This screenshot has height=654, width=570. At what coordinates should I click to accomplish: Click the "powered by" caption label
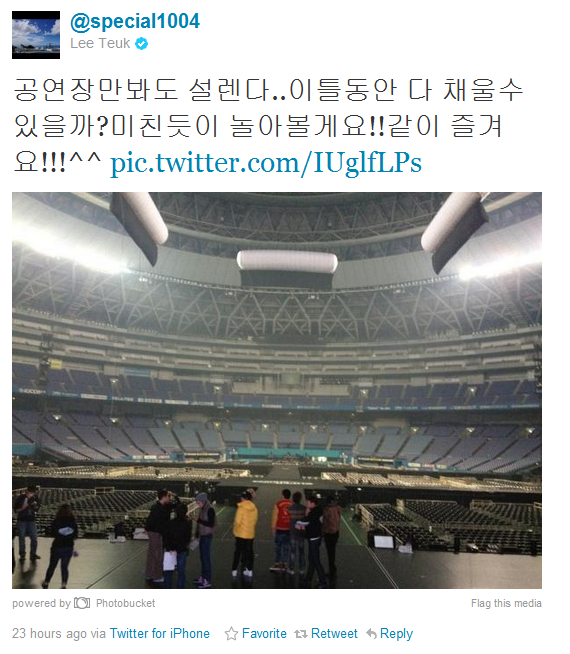click(41, 603)
